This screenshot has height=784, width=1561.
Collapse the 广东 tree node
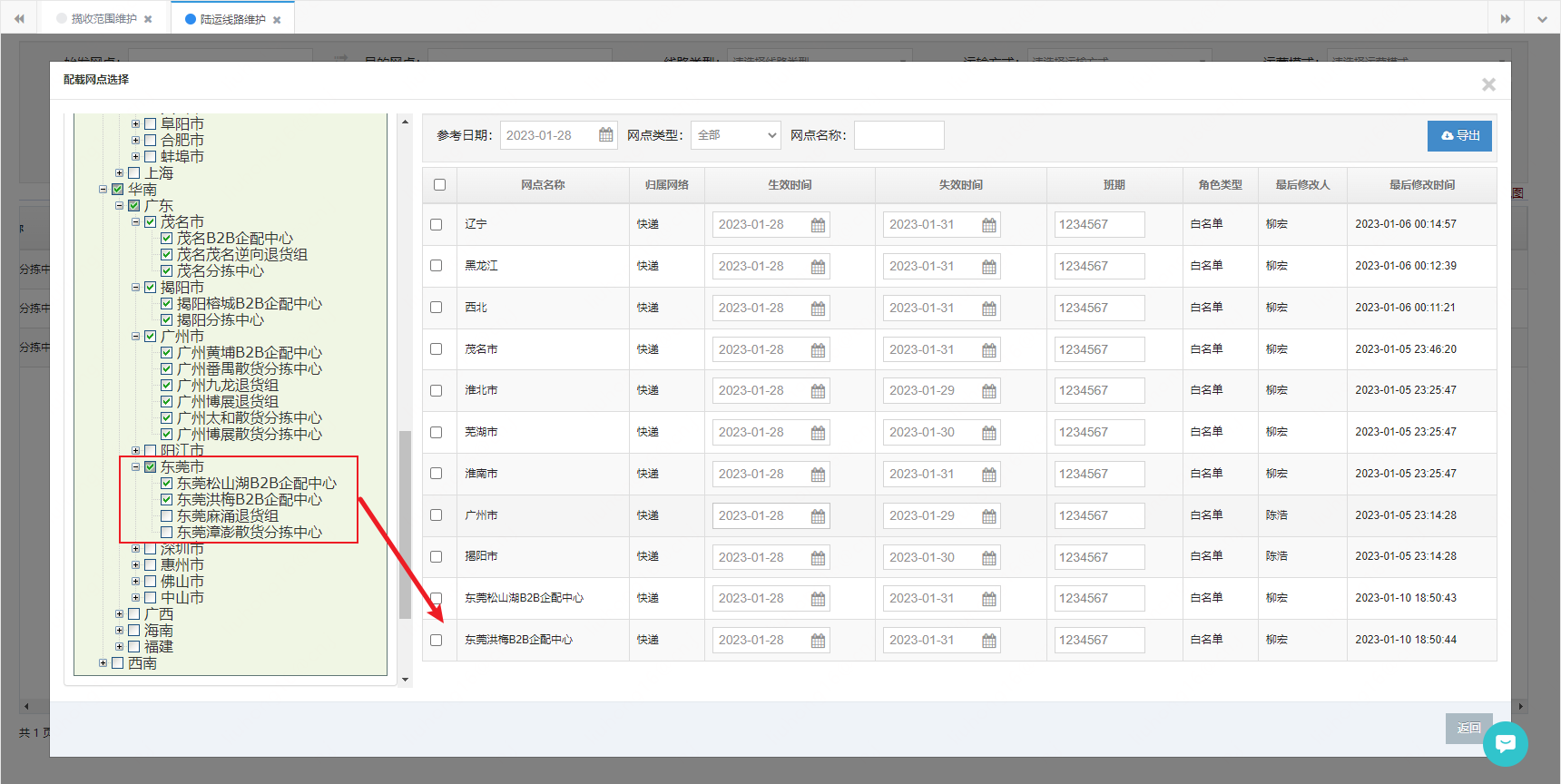point(119,206)
